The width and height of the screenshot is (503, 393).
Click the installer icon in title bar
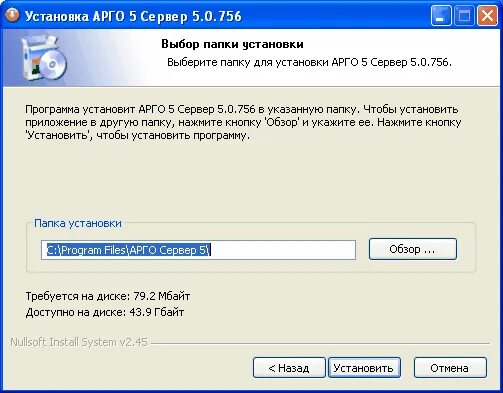12,15
